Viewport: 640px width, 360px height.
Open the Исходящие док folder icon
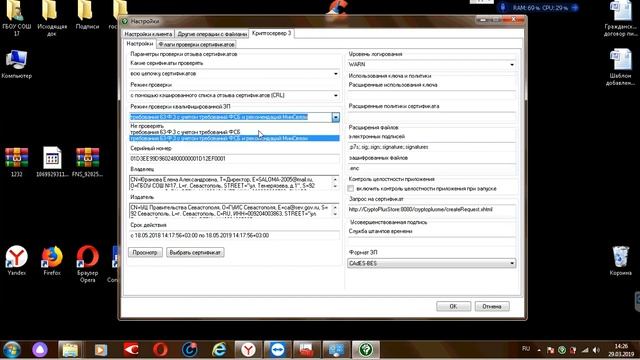[51, 17]
